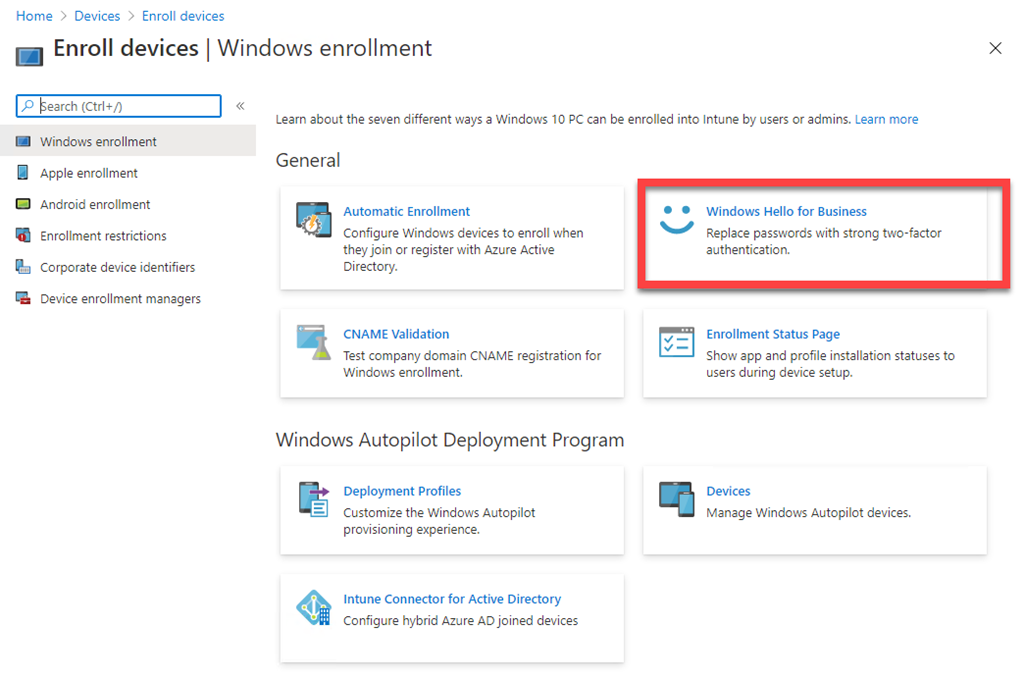Collapse the sidebar with double-chevron
The height and width of the screenshot is (679, 1024).
[240, 106]
